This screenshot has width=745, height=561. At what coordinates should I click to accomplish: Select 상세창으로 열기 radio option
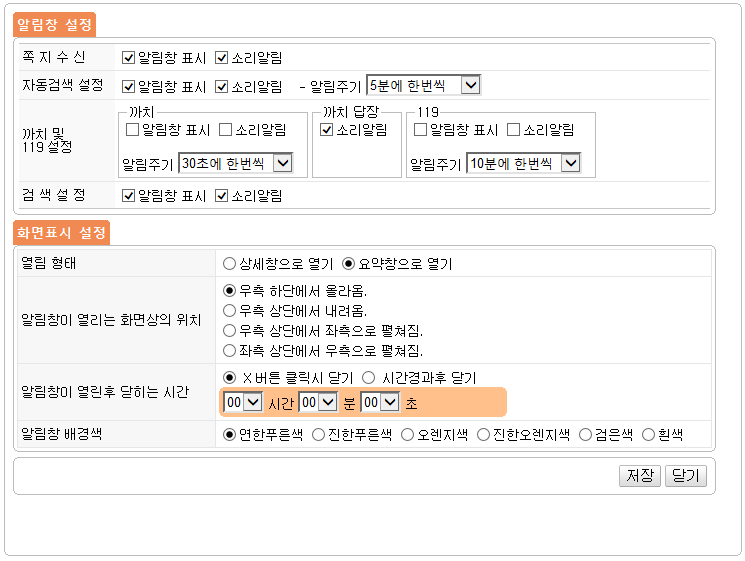(x=230, y=264)
